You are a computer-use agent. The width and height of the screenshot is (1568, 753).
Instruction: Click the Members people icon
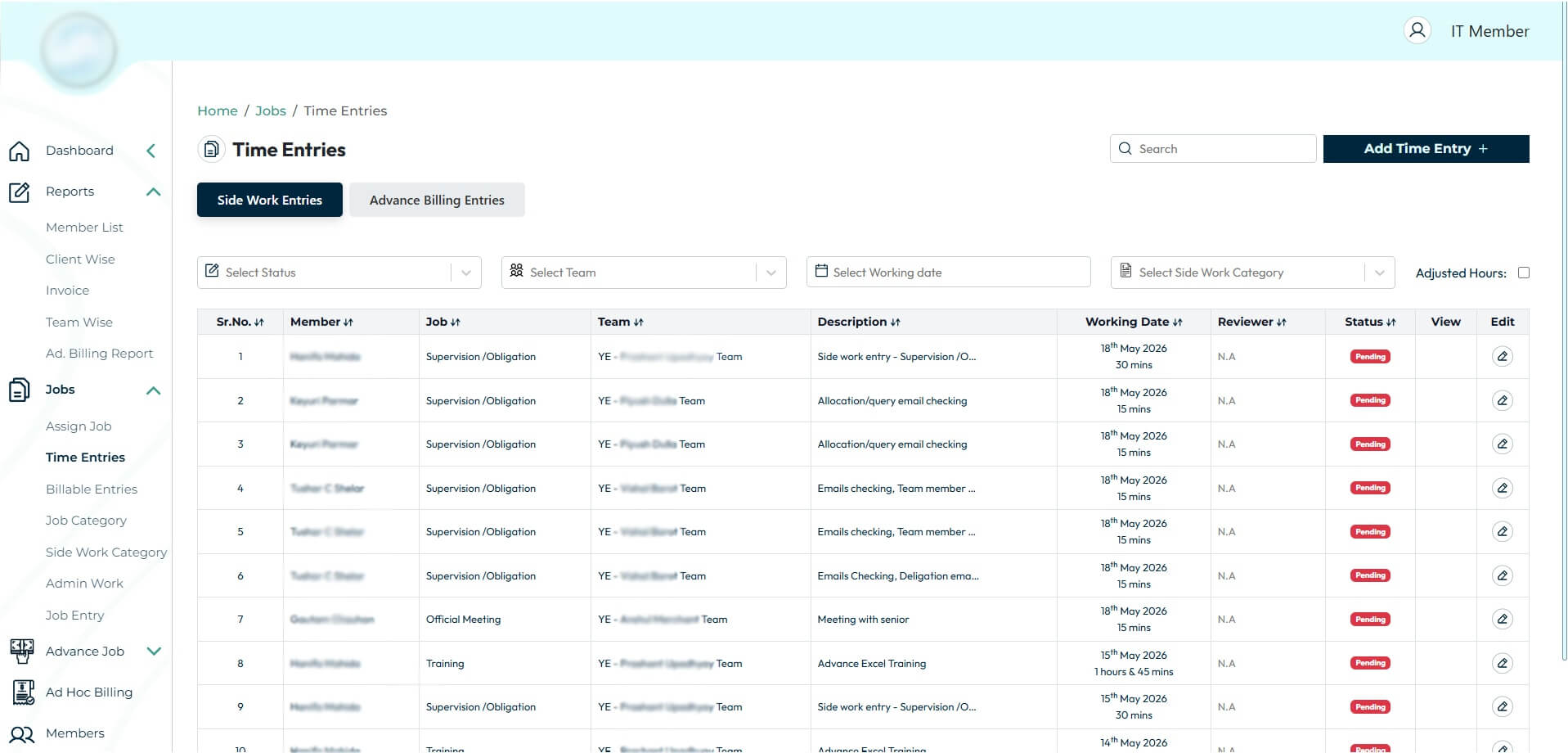(x=22, y=734)
